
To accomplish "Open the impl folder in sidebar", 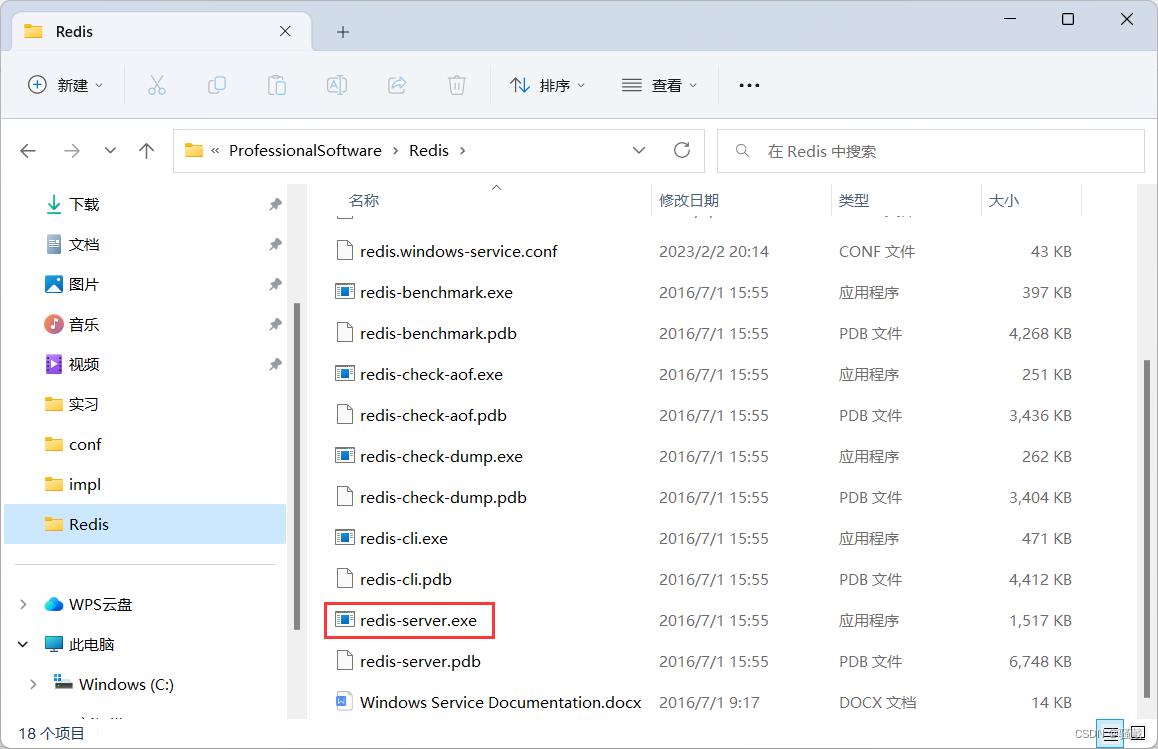I will point(84,485).
